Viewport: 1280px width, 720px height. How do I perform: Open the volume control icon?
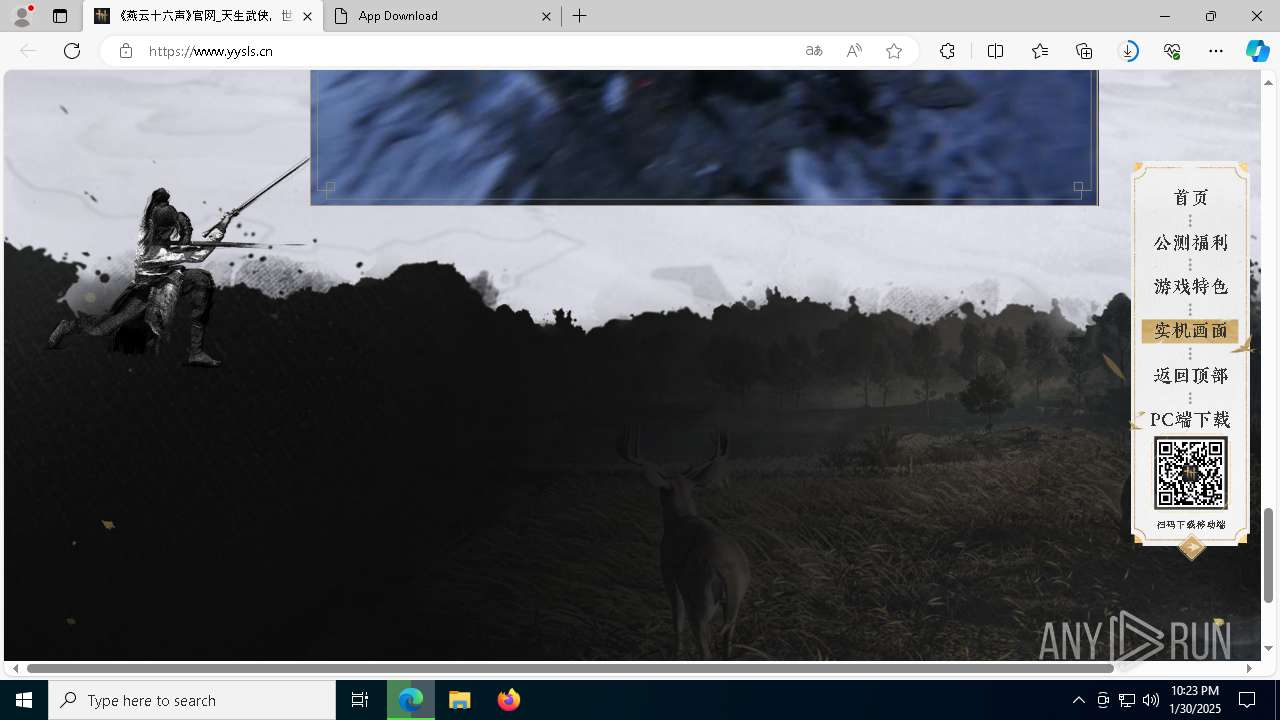point(1150,700)
